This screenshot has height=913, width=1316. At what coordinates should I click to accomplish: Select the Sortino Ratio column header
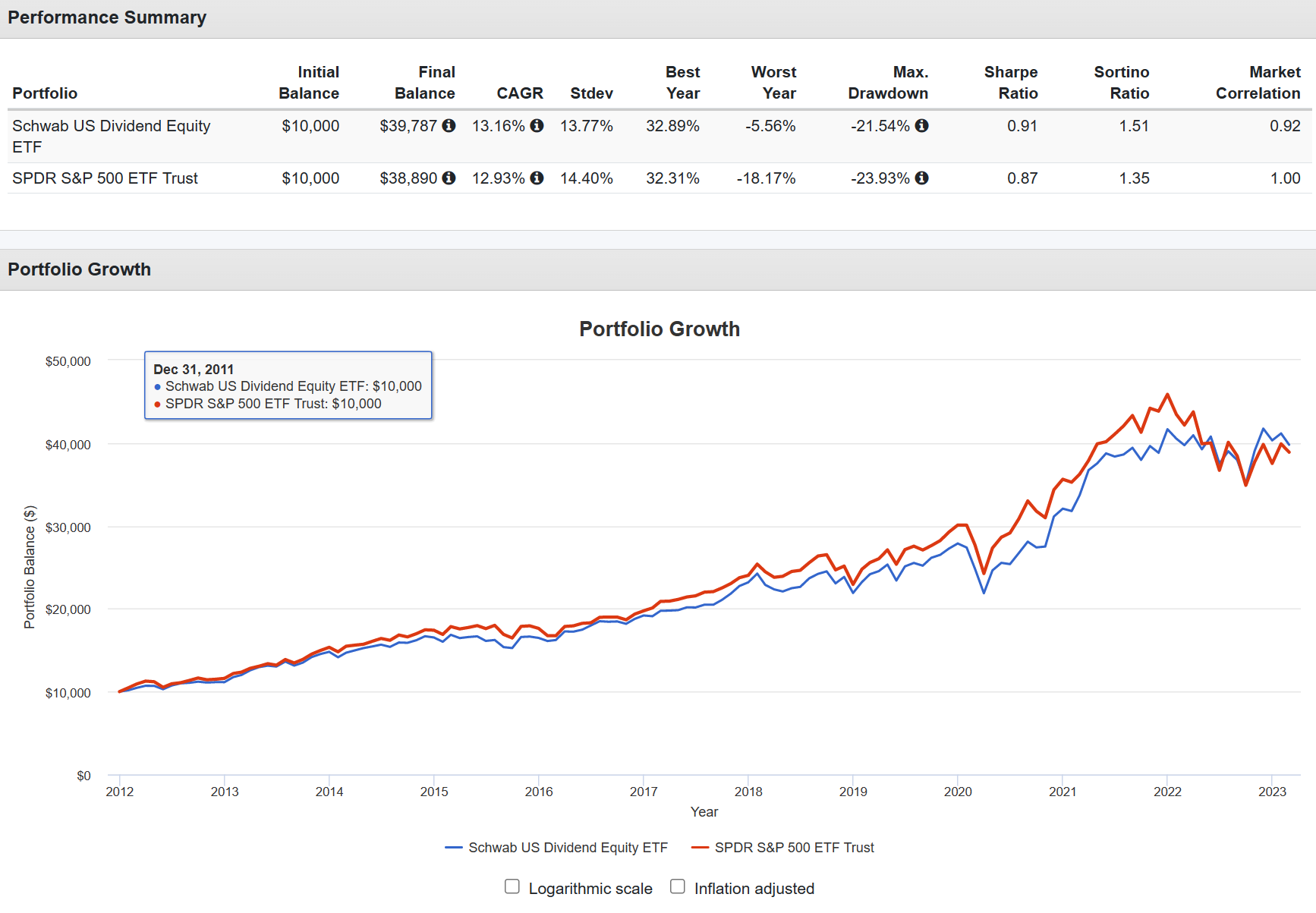pos(1122,82)
